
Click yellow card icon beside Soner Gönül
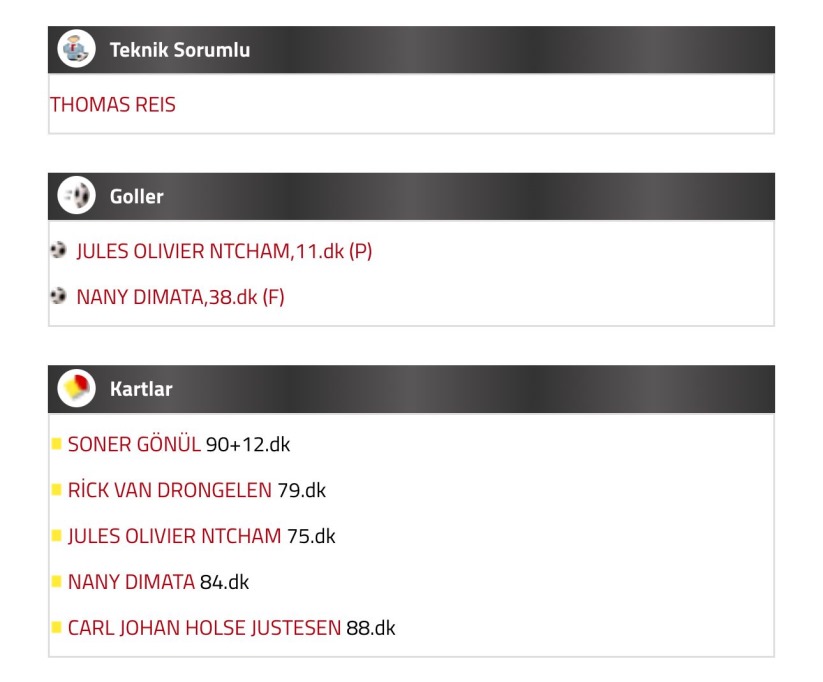[57, 444]
